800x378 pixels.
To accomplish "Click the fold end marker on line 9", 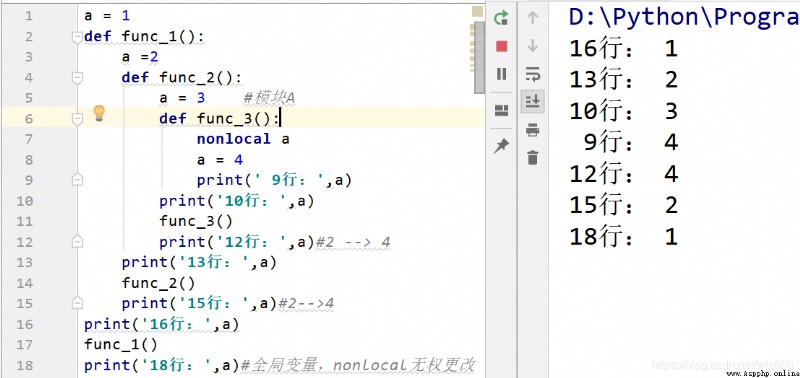I will point(77,180).
